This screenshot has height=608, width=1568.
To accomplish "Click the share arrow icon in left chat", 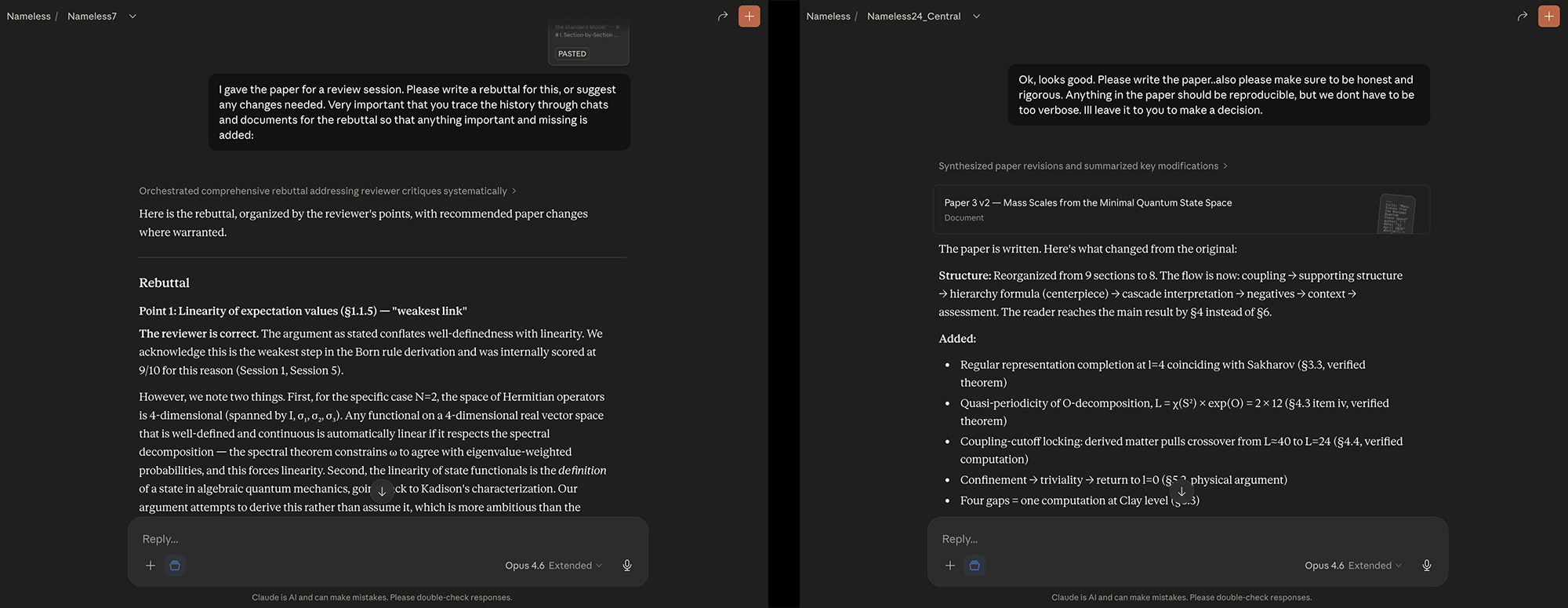I will [x=722, y=16].
